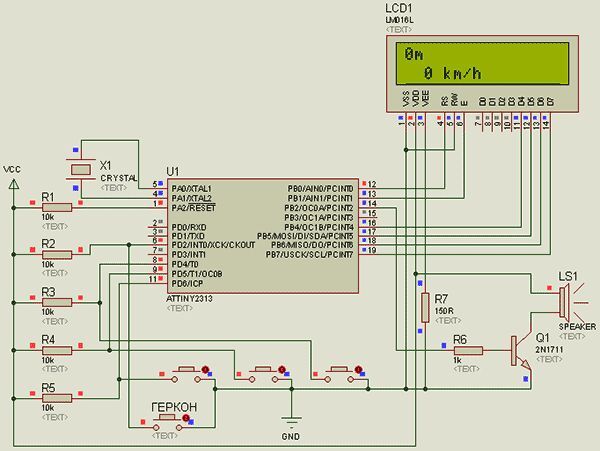Click the X1 crystal component symbol
The image size is (600, 451).
coord(80,169)
